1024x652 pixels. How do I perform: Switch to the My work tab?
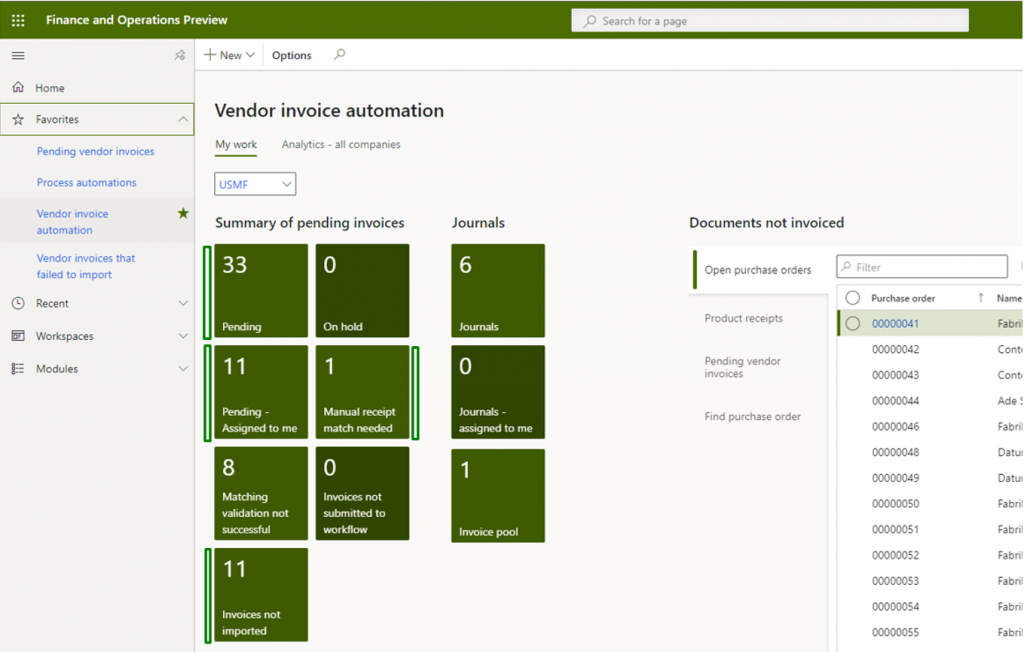click(x=236, y=144)
